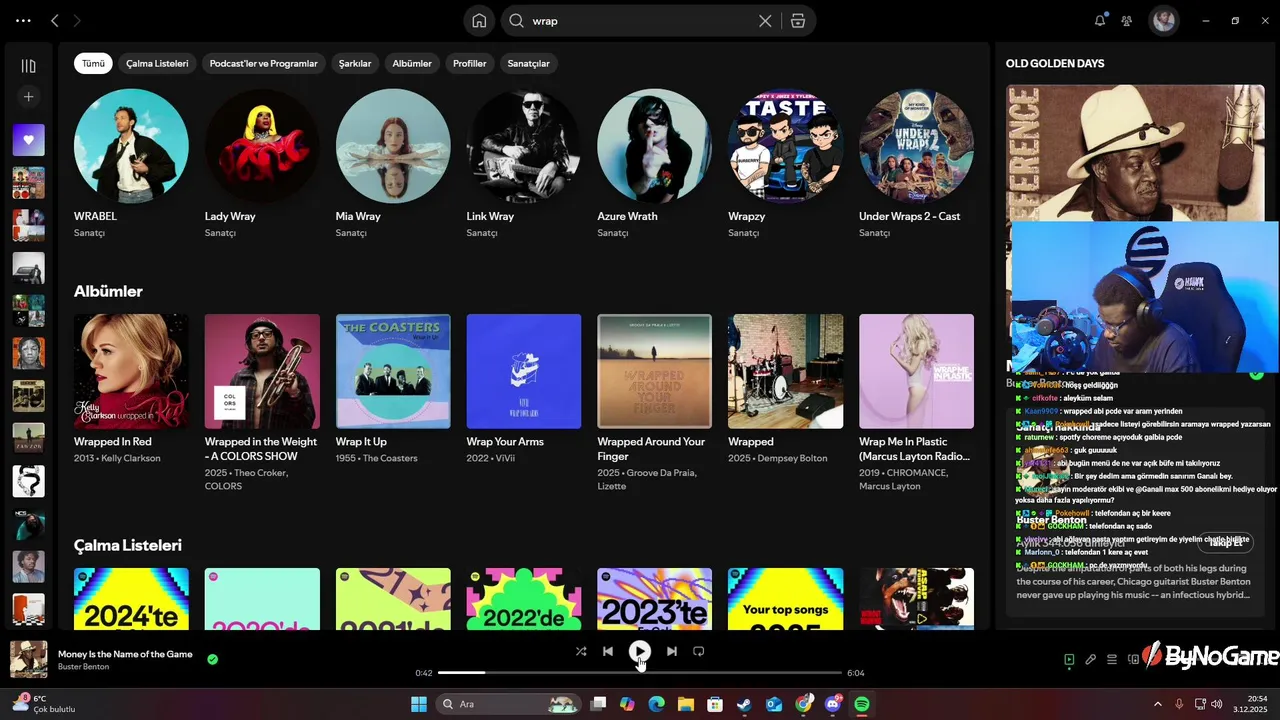The height and width of the screenshot is (720, 1280).
Task: Skip to next track
Action: 672,651
